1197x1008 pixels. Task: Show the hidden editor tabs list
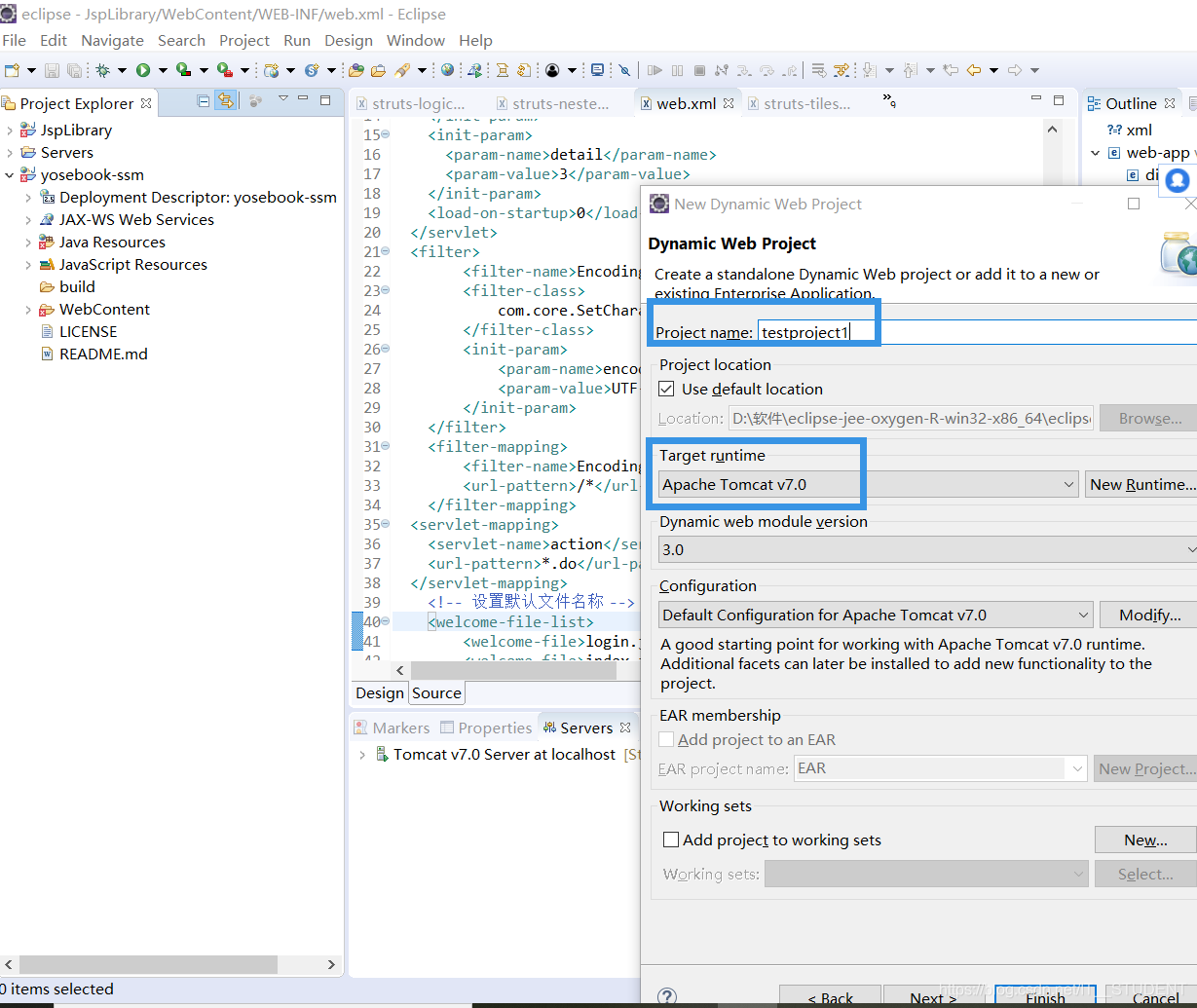(888, 99)
